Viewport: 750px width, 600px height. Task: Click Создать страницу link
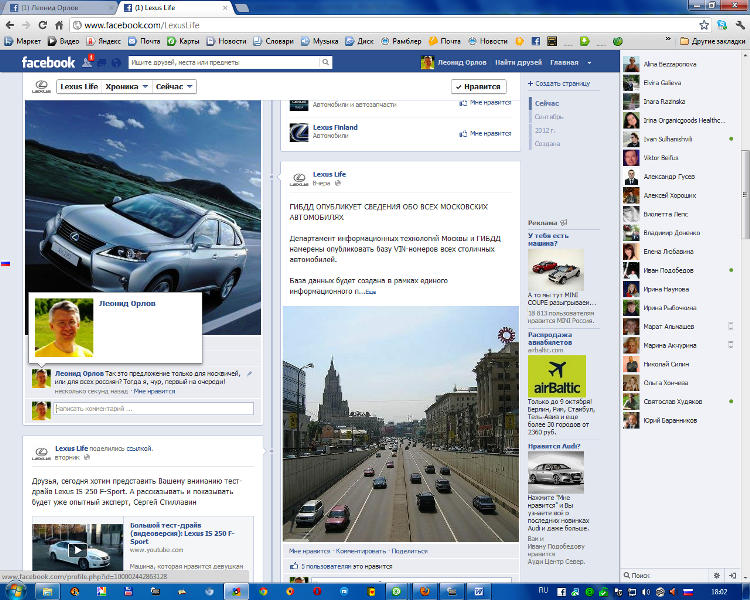pyautogui.click(x=559, y=84)
